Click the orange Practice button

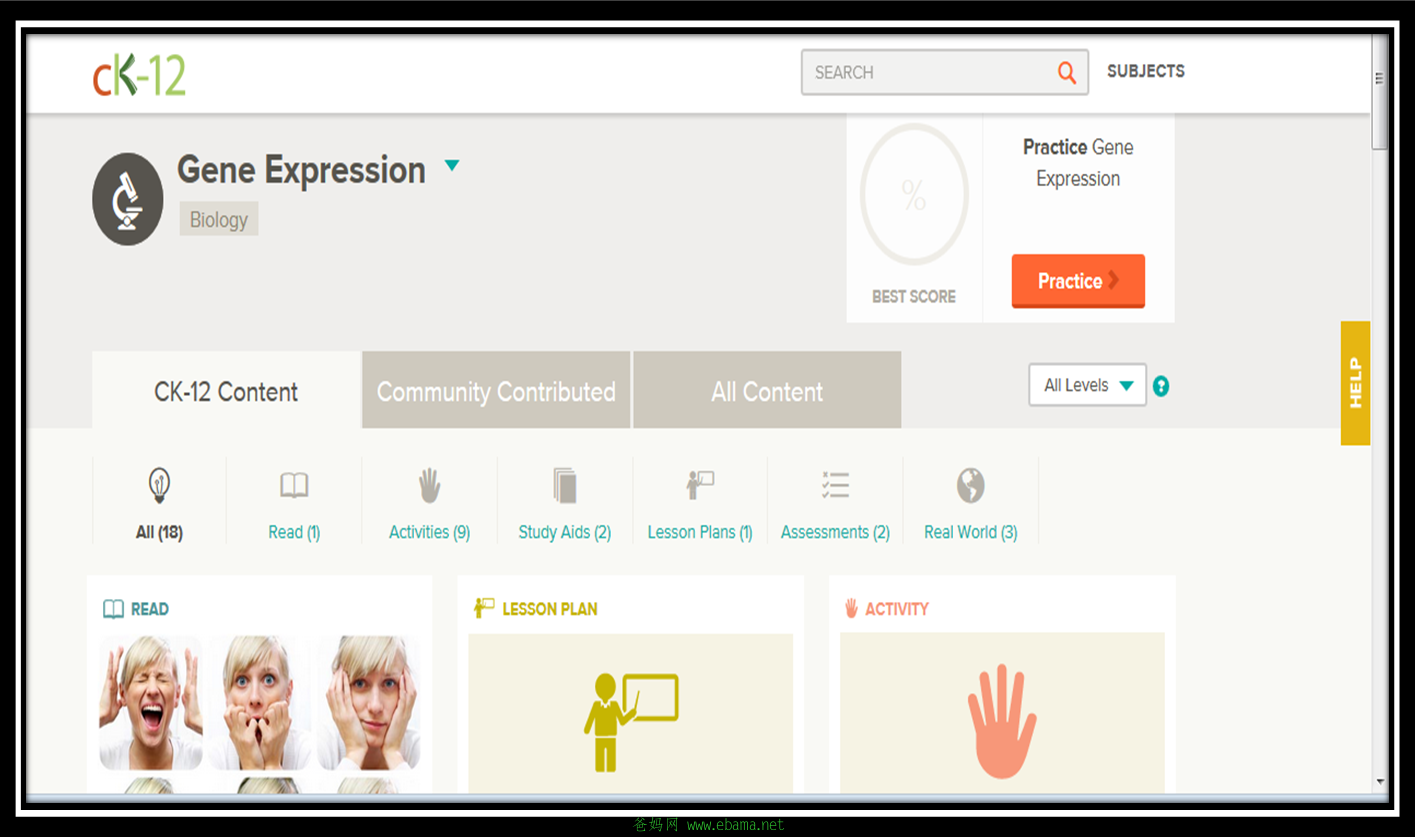point(1078,281)
